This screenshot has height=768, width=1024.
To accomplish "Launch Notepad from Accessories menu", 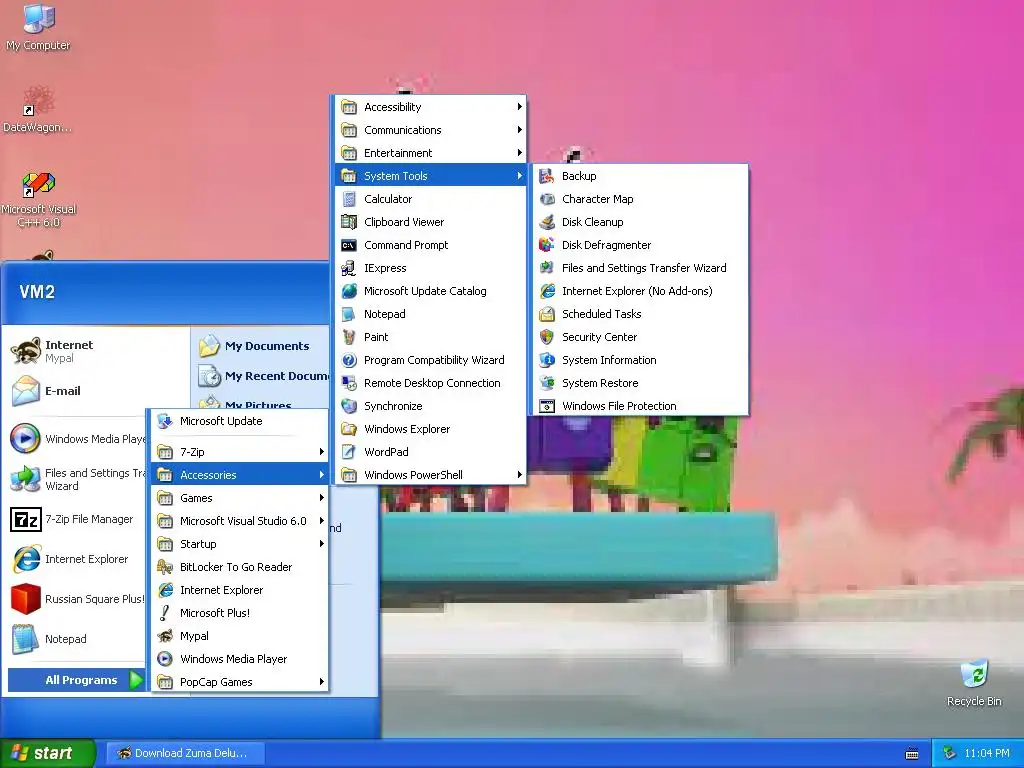I will tap(431, 314).
